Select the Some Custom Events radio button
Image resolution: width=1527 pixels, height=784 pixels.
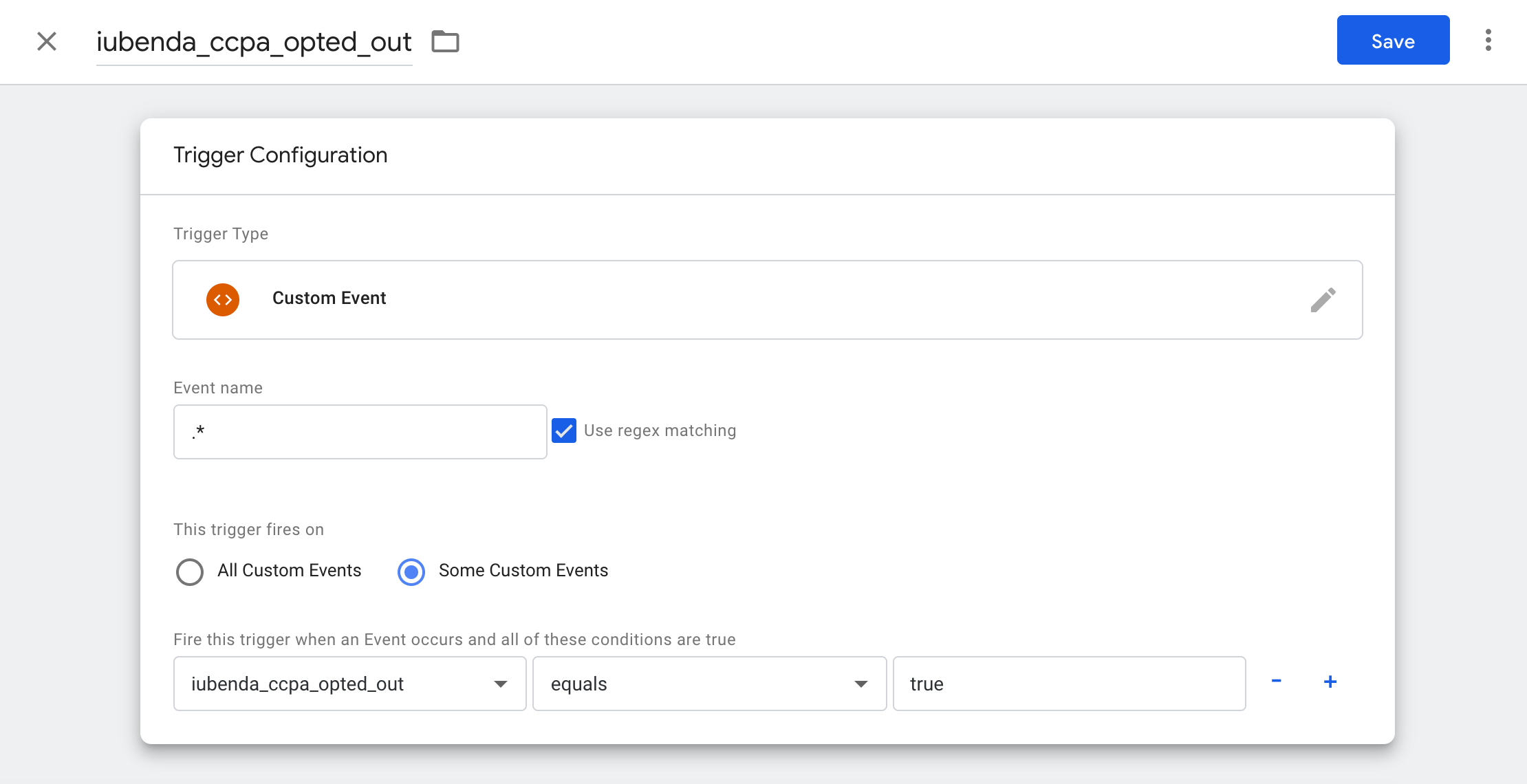click(411, 571)
